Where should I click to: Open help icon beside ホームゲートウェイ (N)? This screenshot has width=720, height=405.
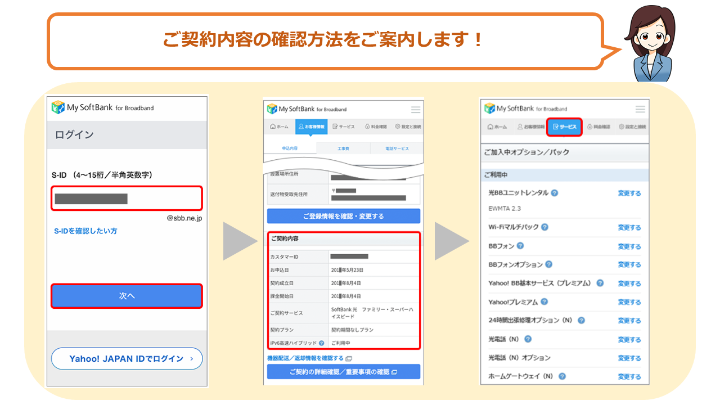(562, 376)
